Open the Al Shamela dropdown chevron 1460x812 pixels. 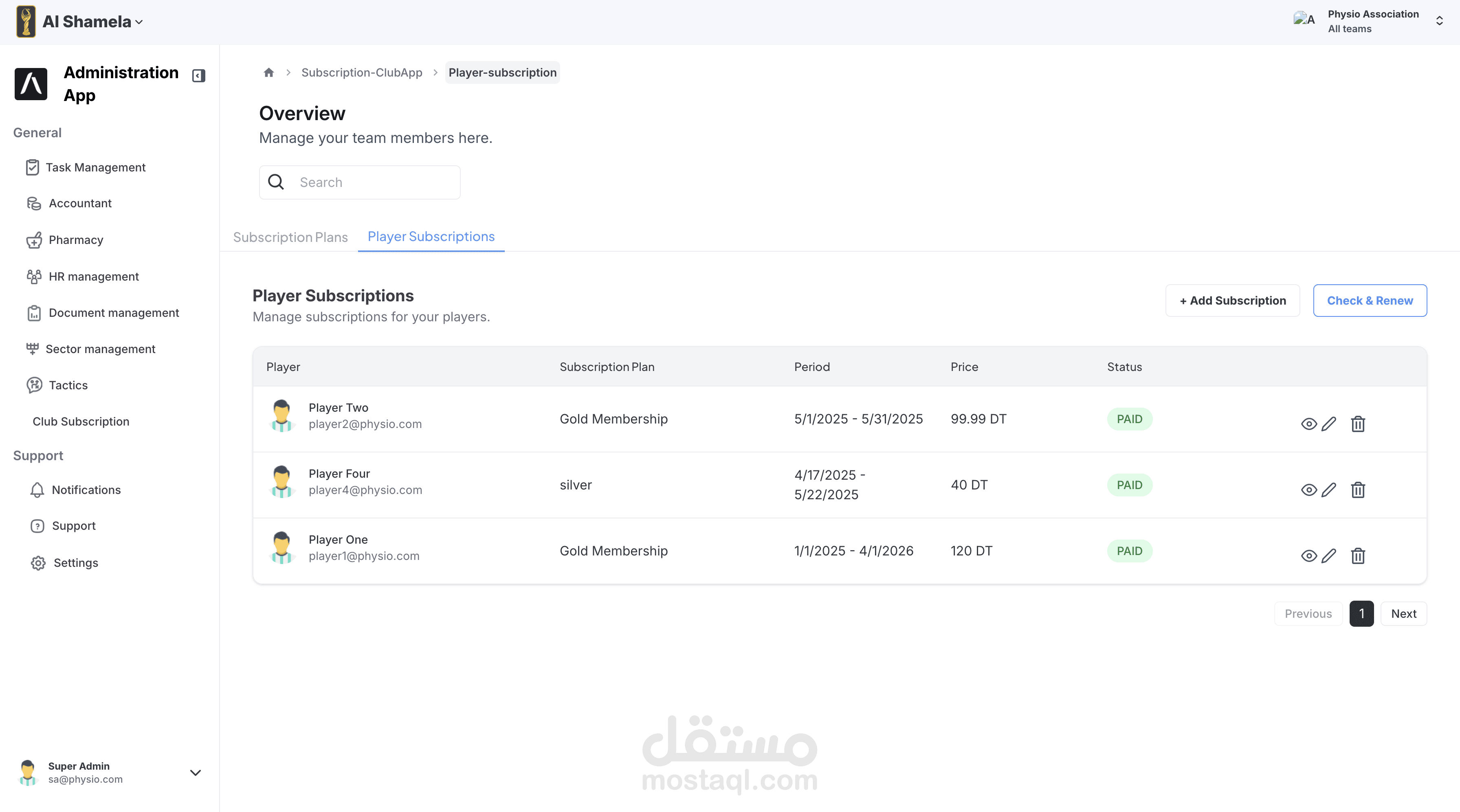[x=139, y=22]
